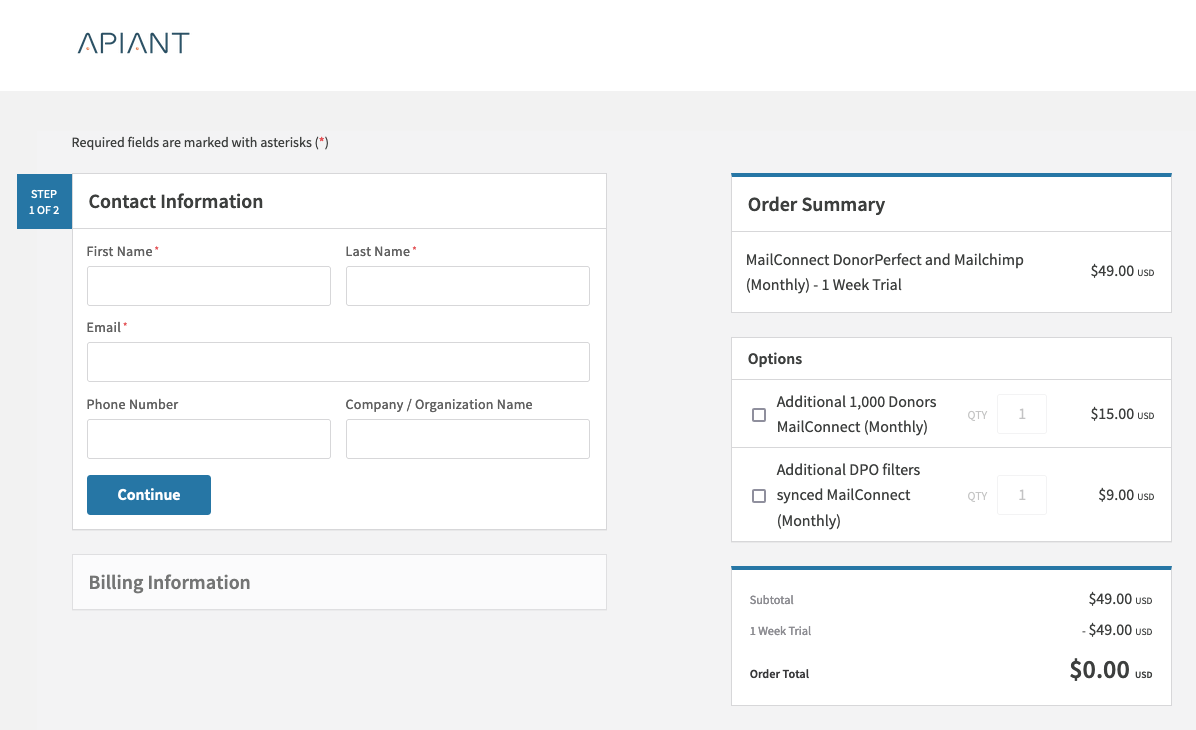Select the Email input field

[338, 362]
